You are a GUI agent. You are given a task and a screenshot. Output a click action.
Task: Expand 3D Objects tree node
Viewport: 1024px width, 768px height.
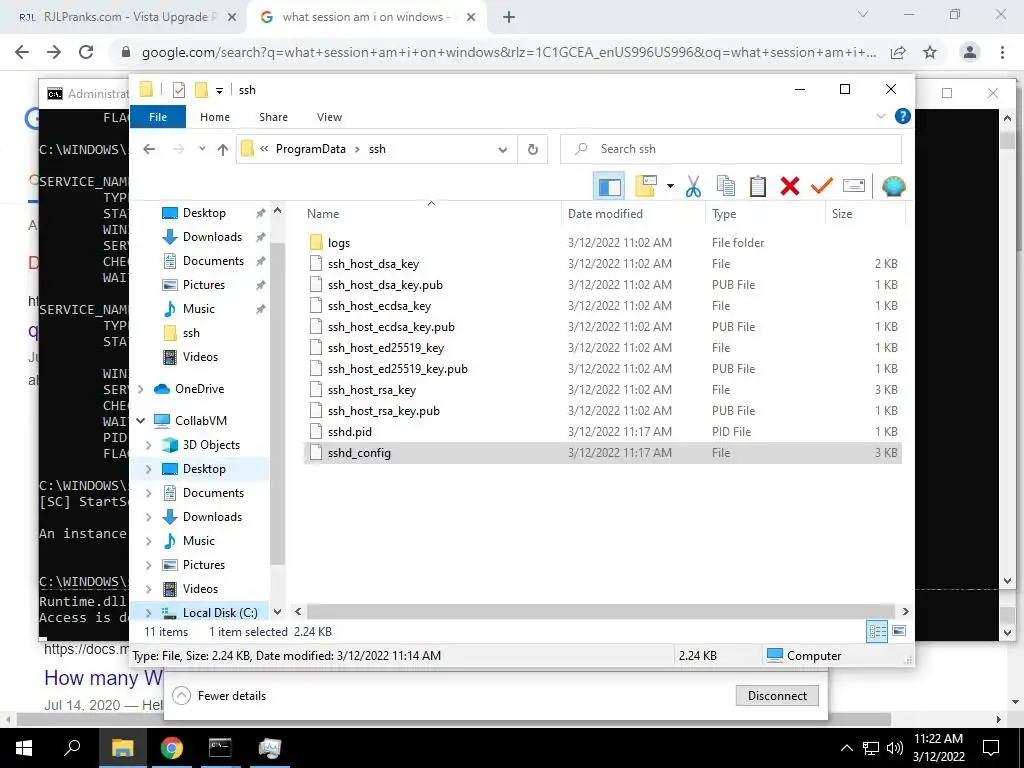(x=148, y=445)
